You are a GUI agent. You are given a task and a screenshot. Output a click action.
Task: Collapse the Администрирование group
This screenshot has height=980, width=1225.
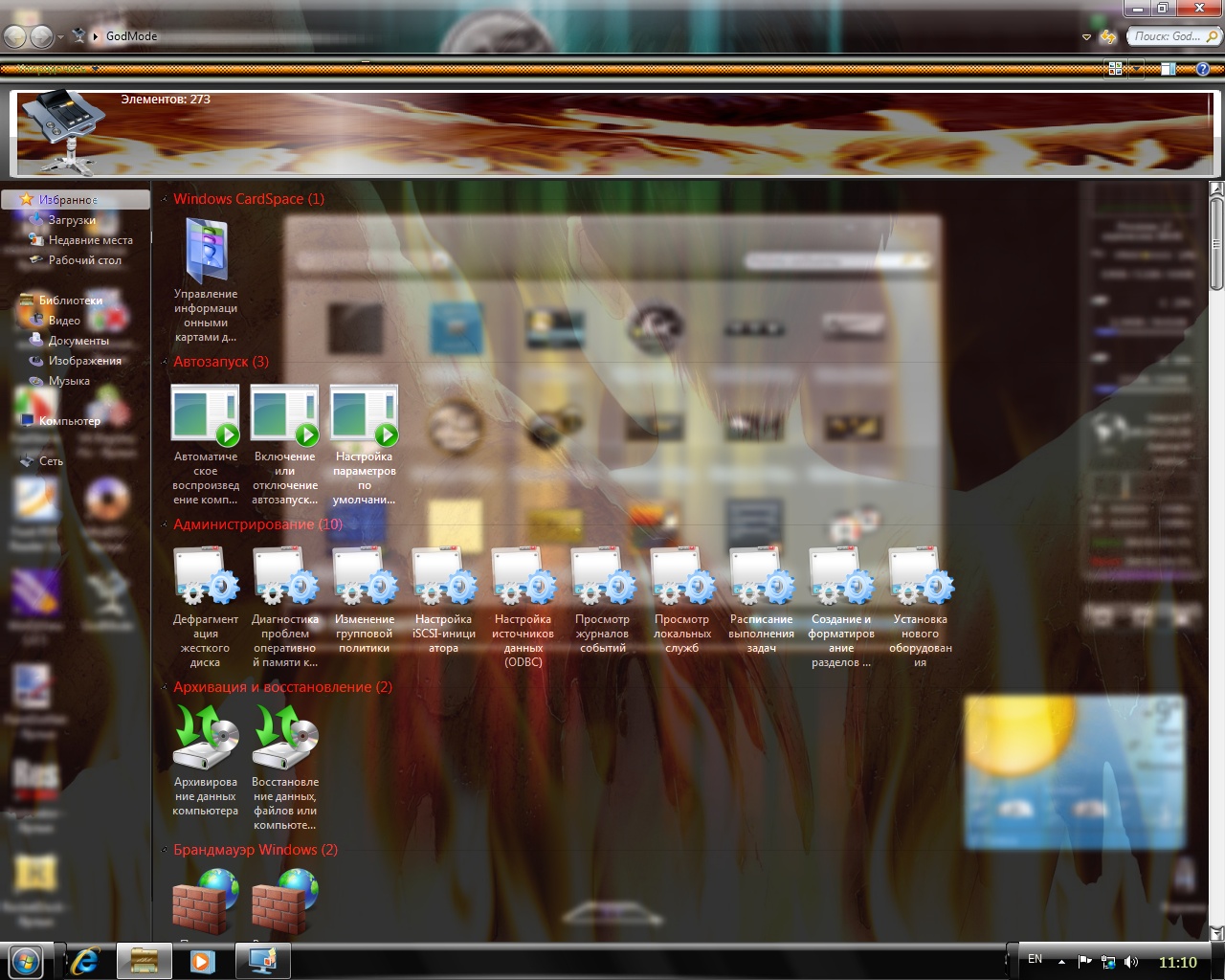[x=165, y=524]
